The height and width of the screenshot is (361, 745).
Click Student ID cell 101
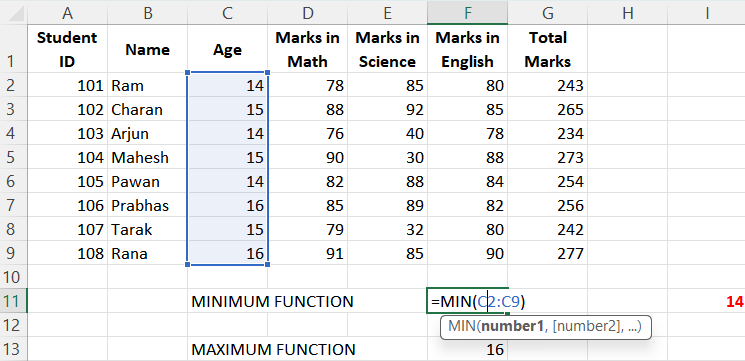point(67,86)
